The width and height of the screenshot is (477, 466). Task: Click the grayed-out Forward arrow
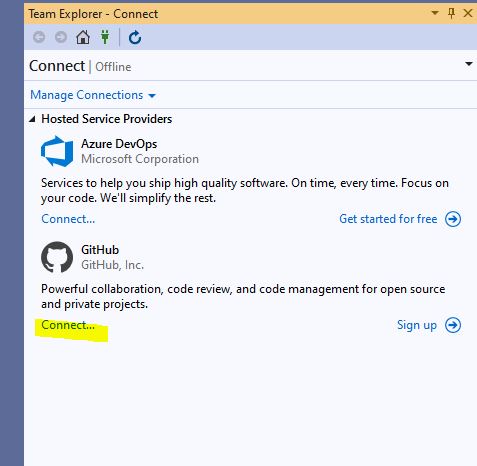61,37
